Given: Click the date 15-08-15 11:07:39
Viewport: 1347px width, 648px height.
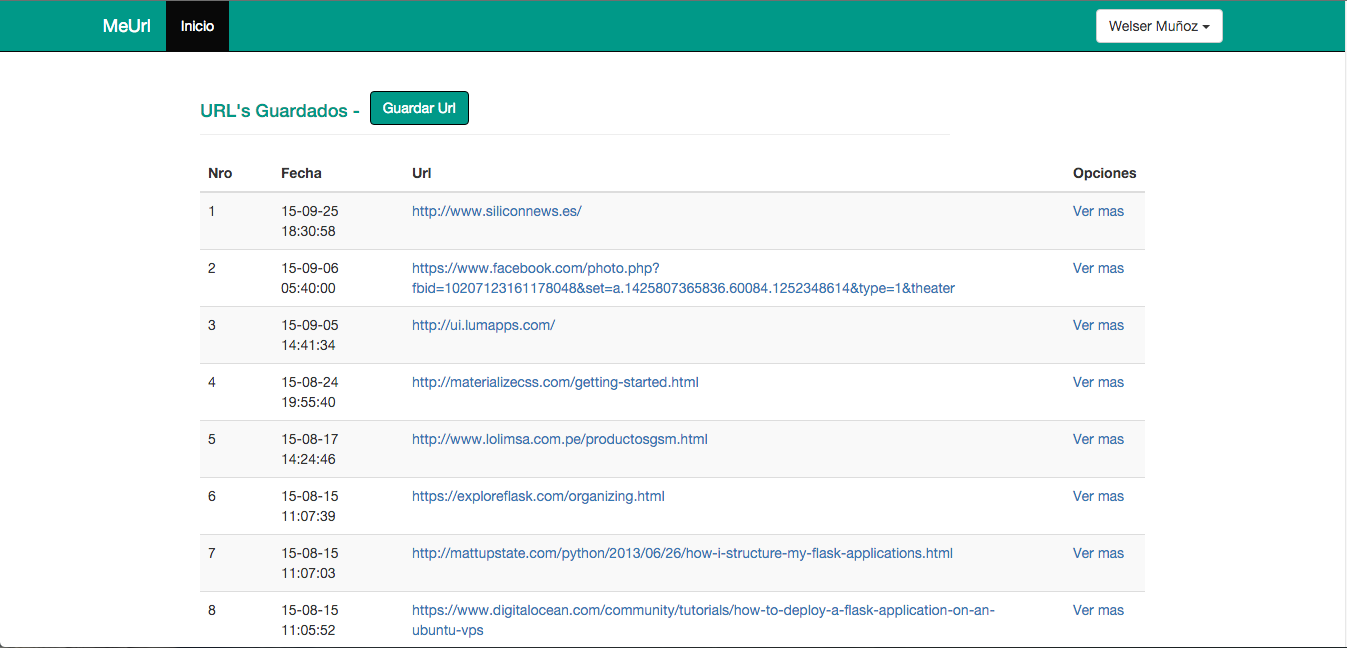Looking at the screenshot, I should point(310,506).
